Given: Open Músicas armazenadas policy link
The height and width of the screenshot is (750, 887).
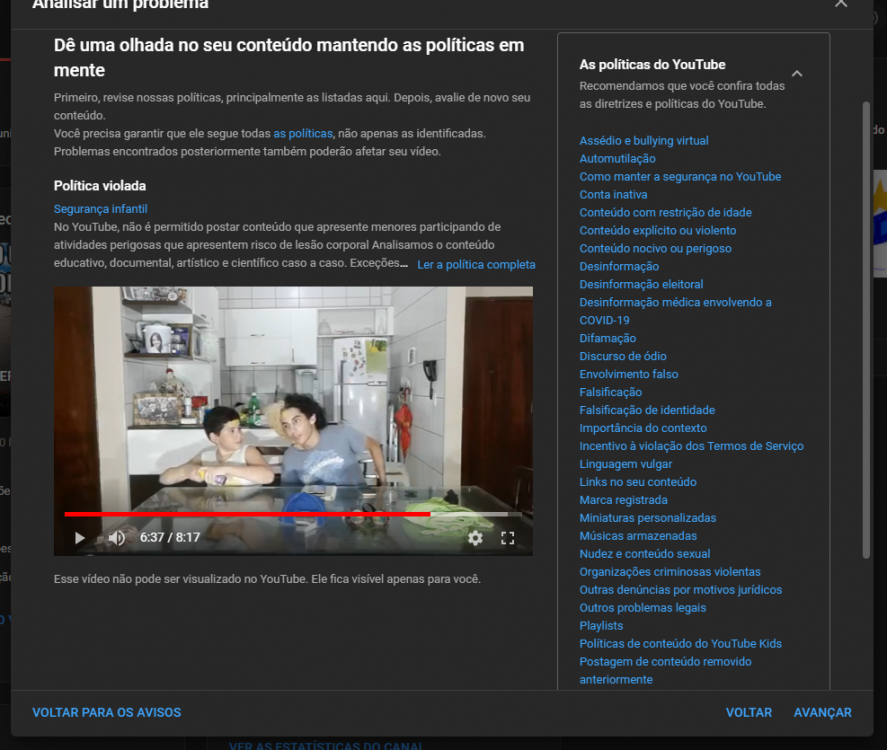Looking at the screenshot, I should pyautogui.click(x=638, y=536).
